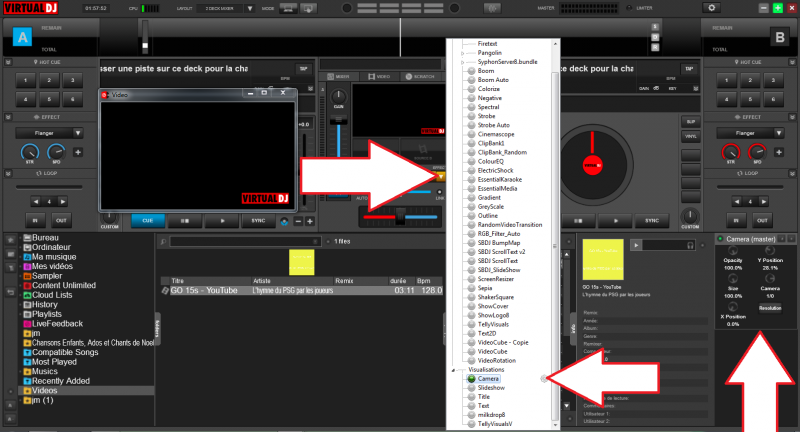This screenshot has height=432, width=800.
Task: Click SYNC on deck A
Action: point(258,221)
